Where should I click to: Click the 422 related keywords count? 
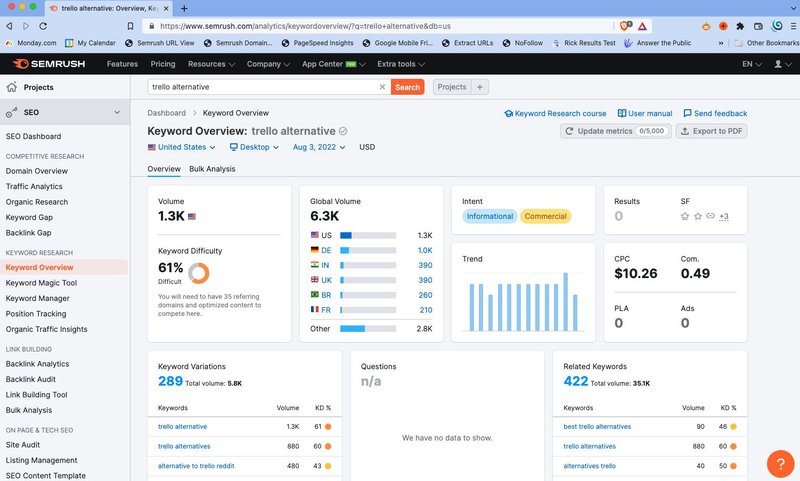click(576, 381)
